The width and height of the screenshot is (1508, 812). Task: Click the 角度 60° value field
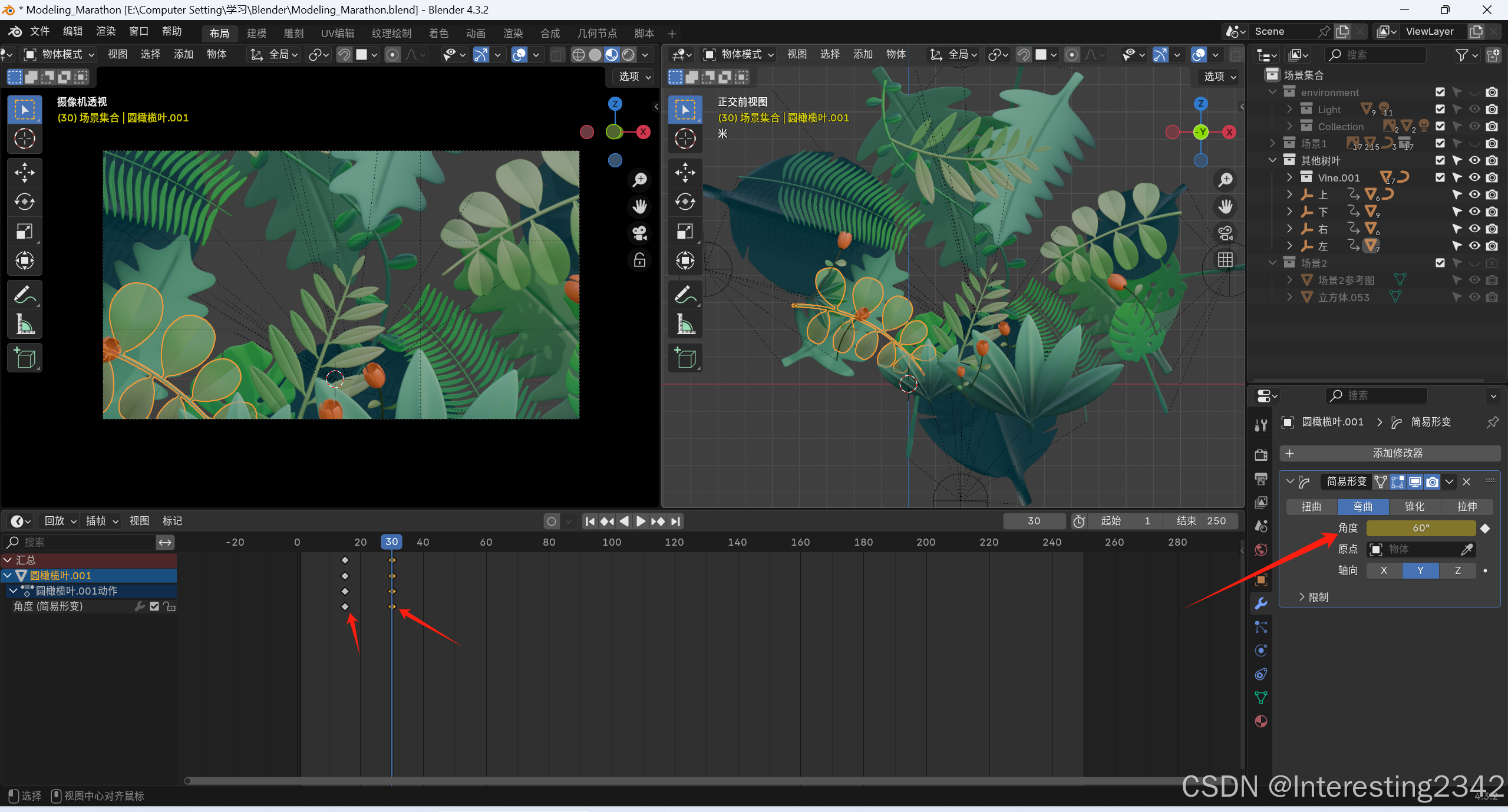[x=1420, y=528]
